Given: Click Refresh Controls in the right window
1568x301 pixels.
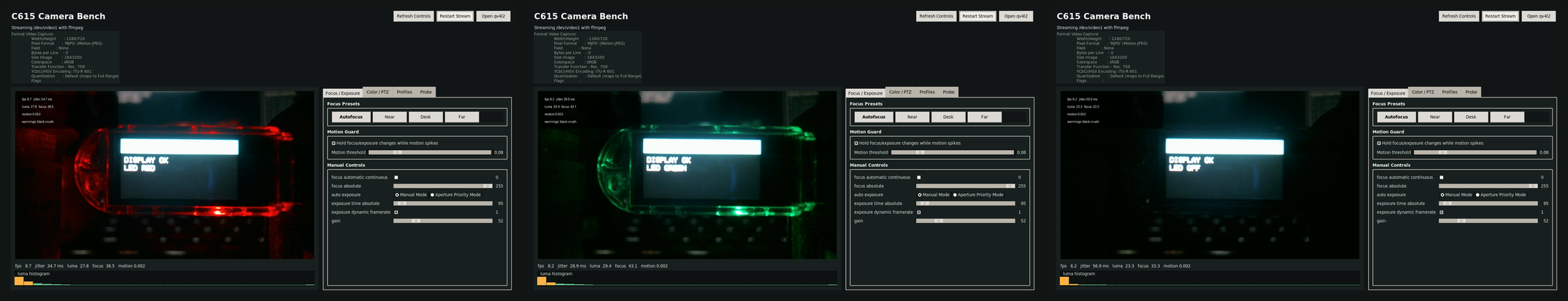Looking at the screenshot, I should [1459, 16].
